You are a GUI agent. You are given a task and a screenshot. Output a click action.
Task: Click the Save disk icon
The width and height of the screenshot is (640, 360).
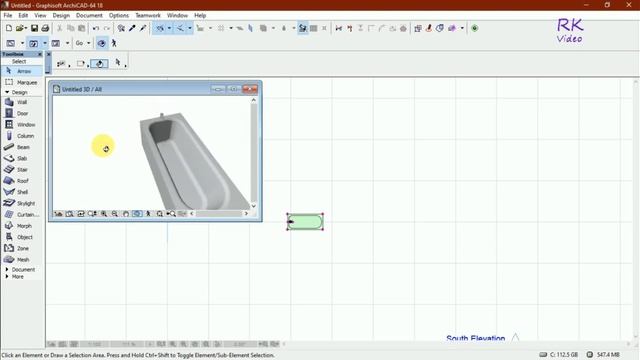[x=34, y=28]
